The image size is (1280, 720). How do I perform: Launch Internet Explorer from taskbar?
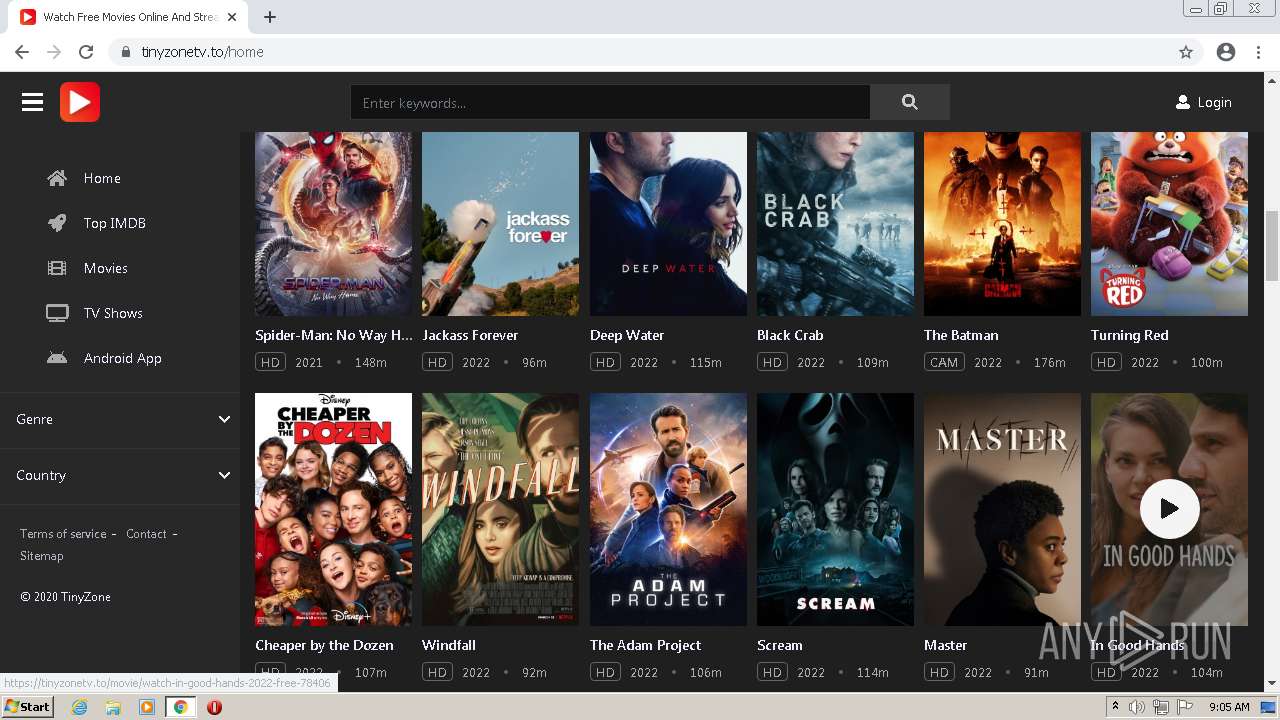[x=80, y=707]
